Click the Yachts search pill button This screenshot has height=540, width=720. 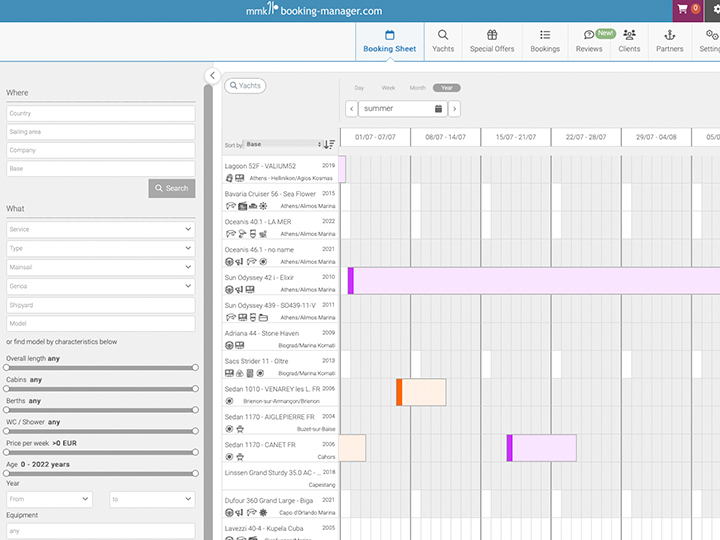click(x=245, y=85)
